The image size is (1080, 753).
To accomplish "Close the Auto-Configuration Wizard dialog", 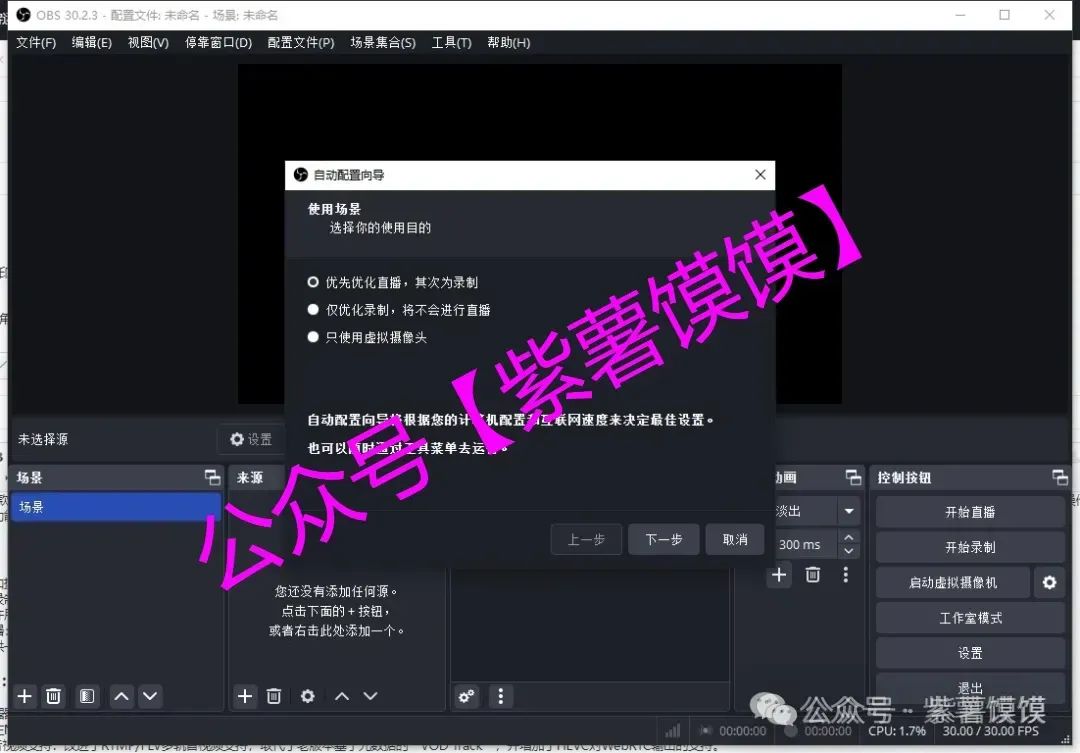I will (x=760, y=175).
